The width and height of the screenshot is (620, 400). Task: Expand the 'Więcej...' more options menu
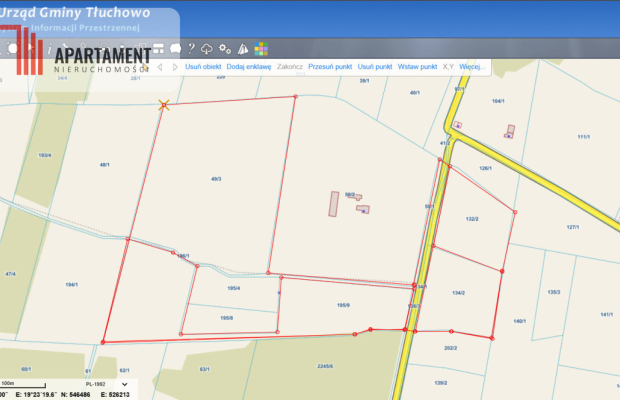[471, 67]
